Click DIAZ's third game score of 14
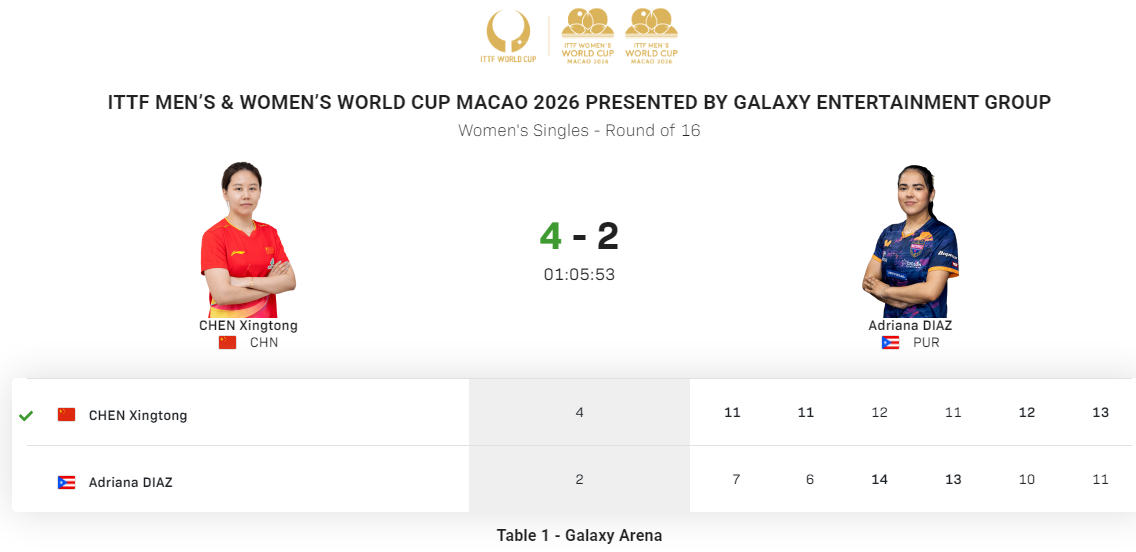 [x=880, y=480]
